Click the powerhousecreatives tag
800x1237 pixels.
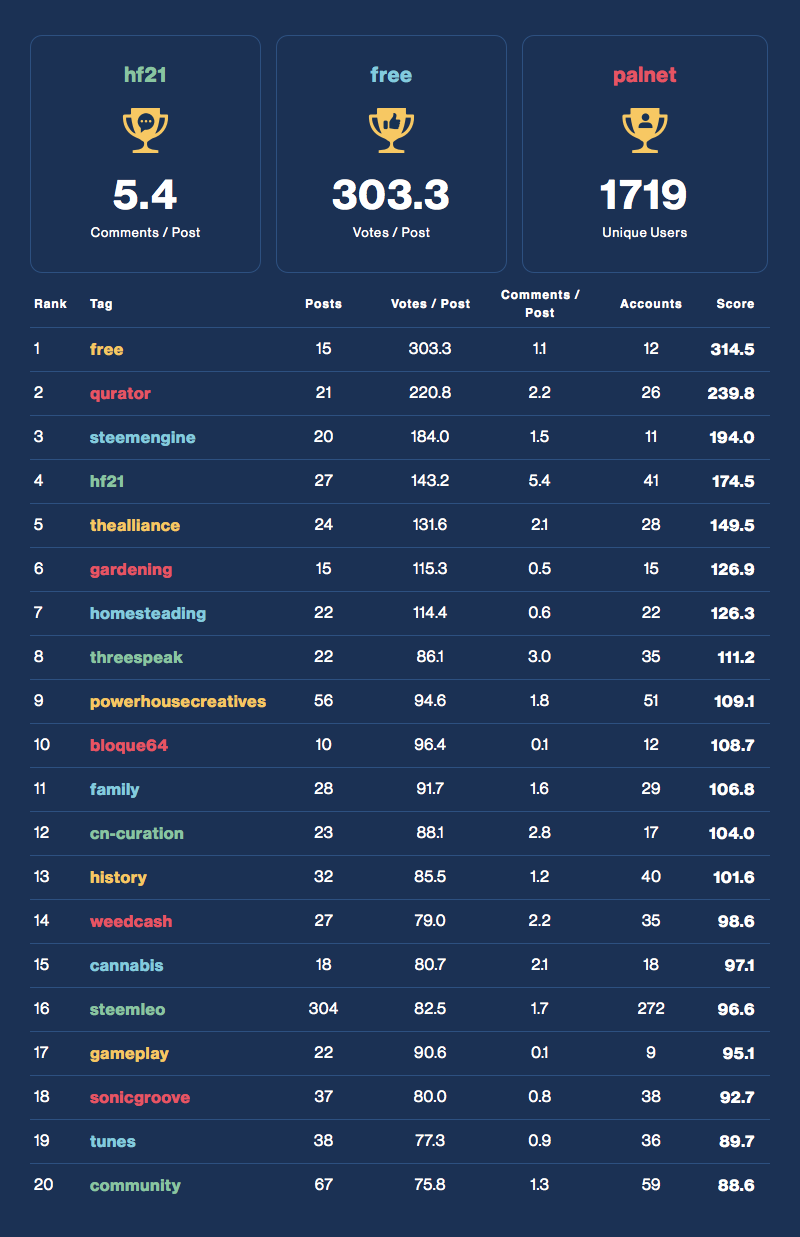(178, 702)
